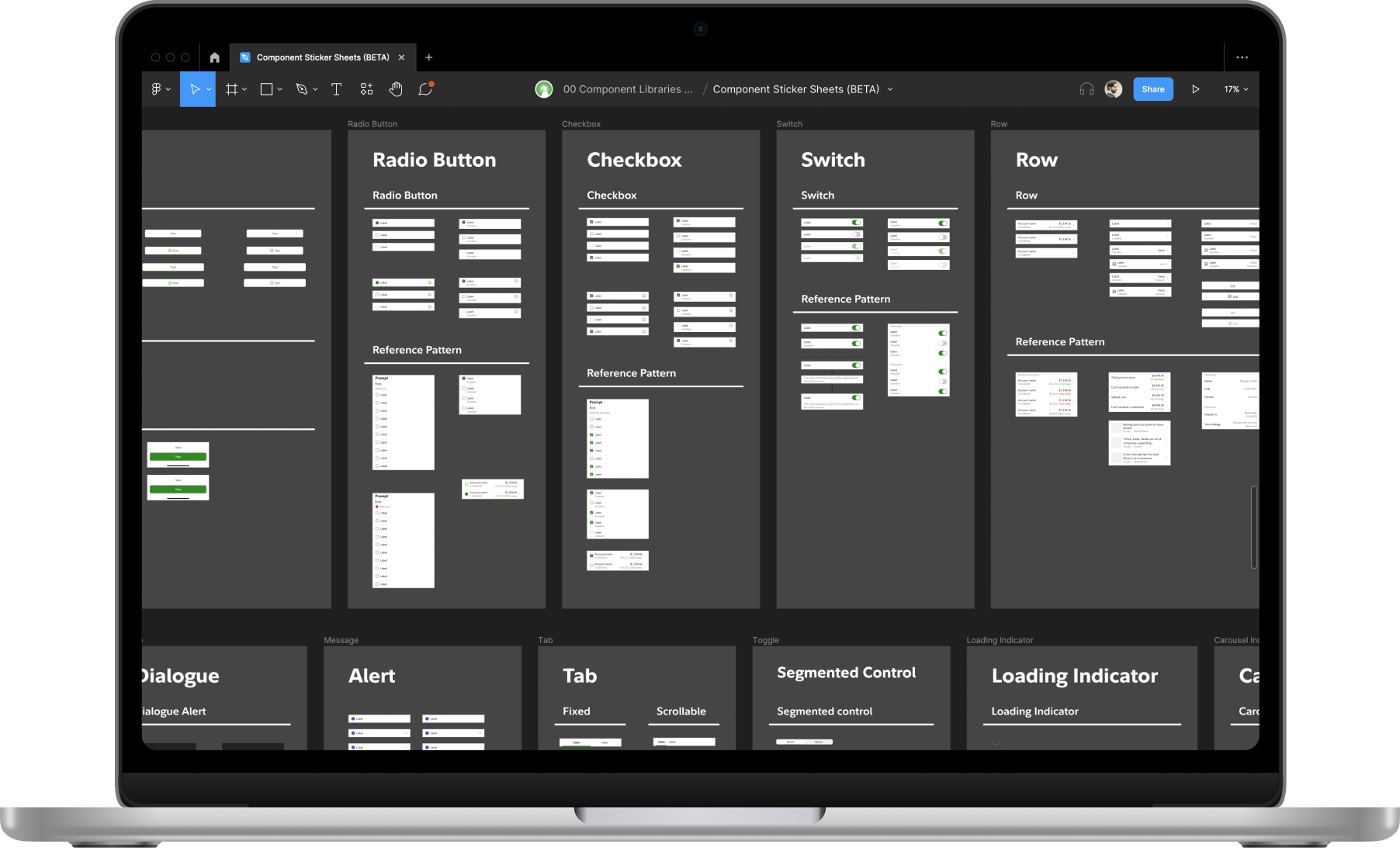
Task: Select the Radio Button frame label
Action: pos(373,124)
